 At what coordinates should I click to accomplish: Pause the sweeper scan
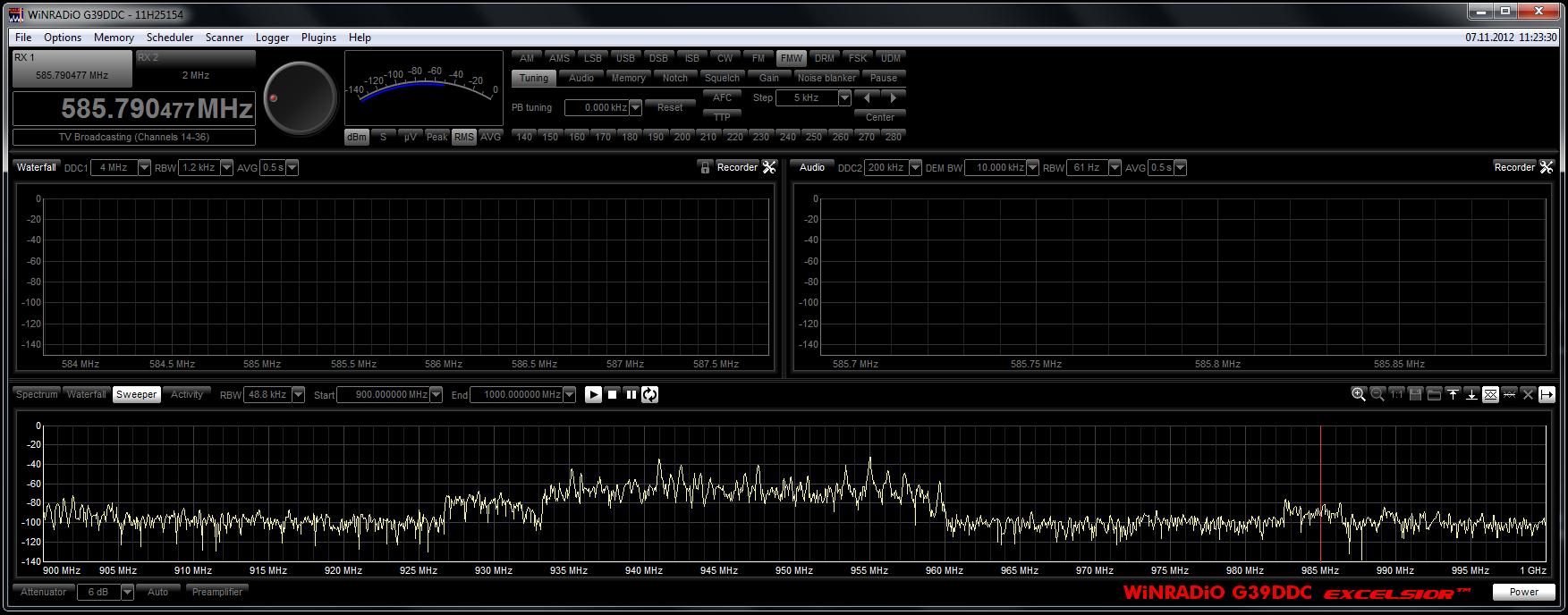click(631, 394)
